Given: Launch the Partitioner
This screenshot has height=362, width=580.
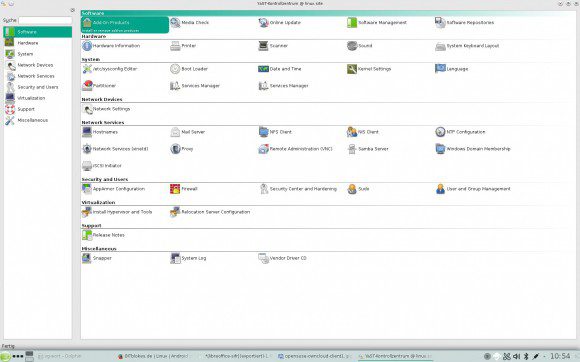Looking at the screenshot, I should [99, 85].
